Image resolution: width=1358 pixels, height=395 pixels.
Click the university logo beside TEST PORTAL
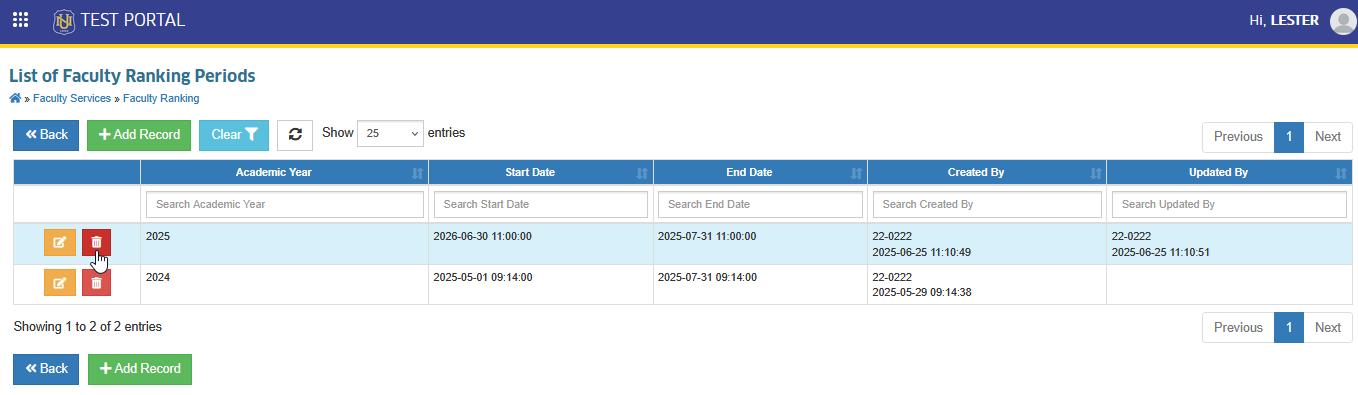click(x=64, y=20)
